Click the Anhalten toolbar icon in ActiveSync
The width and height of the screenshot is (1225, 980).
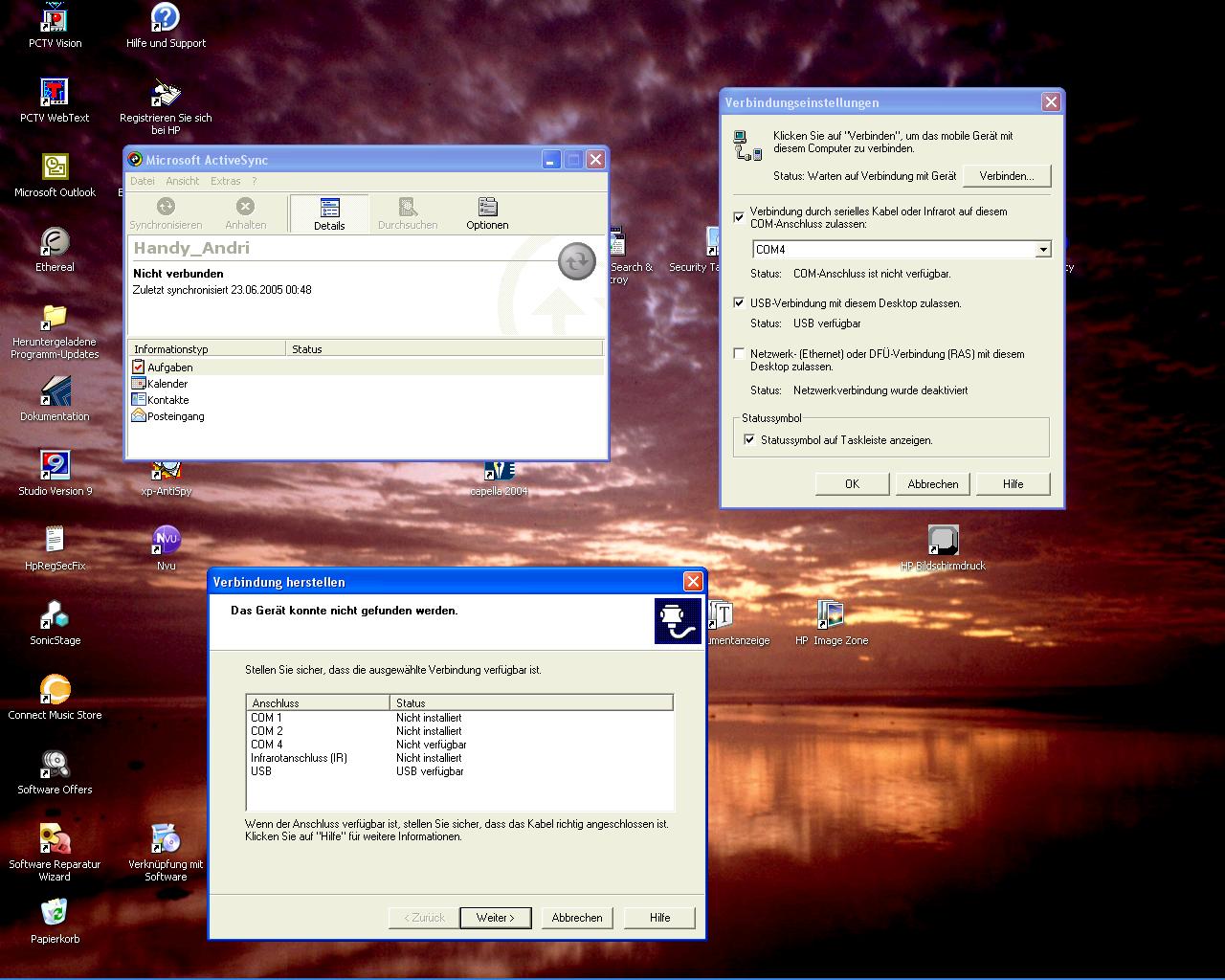pos(245,213)
